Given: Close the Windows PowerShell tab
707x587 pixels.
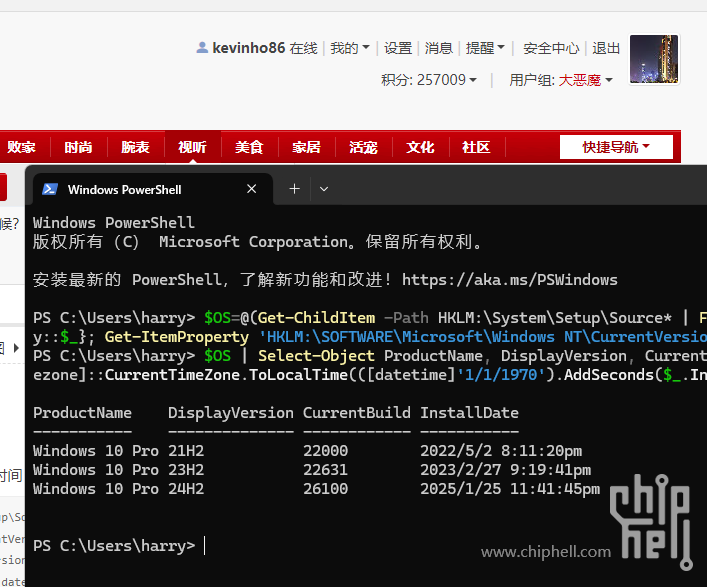Looking at the screenshot, I should pos(252,189).
